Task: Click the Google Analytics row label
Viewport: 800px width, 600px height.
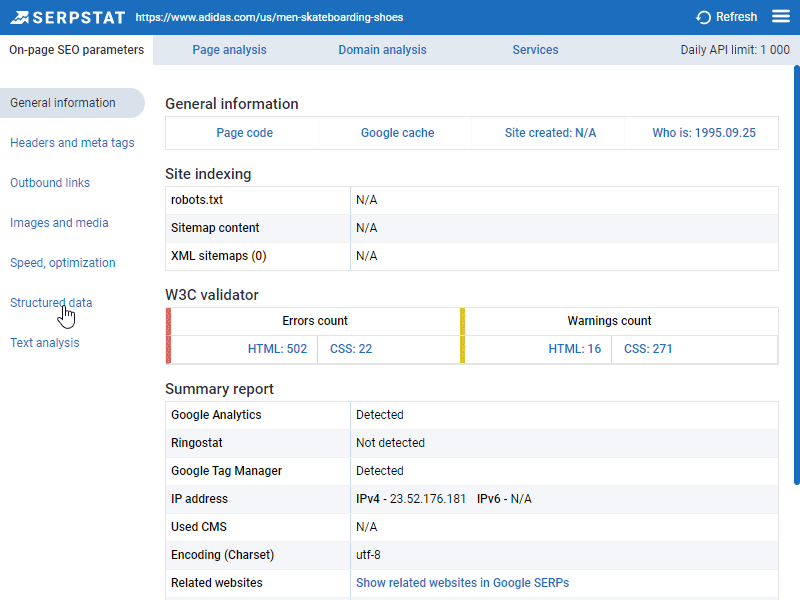Action: coord(216,415)
